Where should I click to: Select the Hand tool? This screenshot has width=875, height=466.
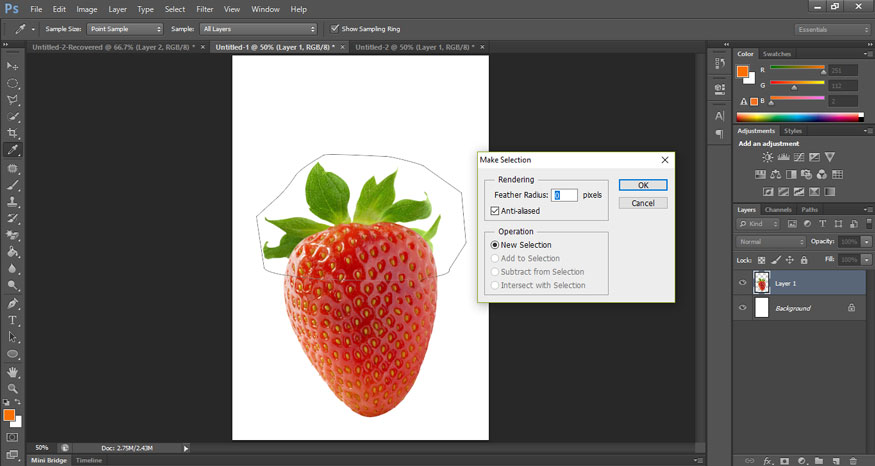click(13, 371)
